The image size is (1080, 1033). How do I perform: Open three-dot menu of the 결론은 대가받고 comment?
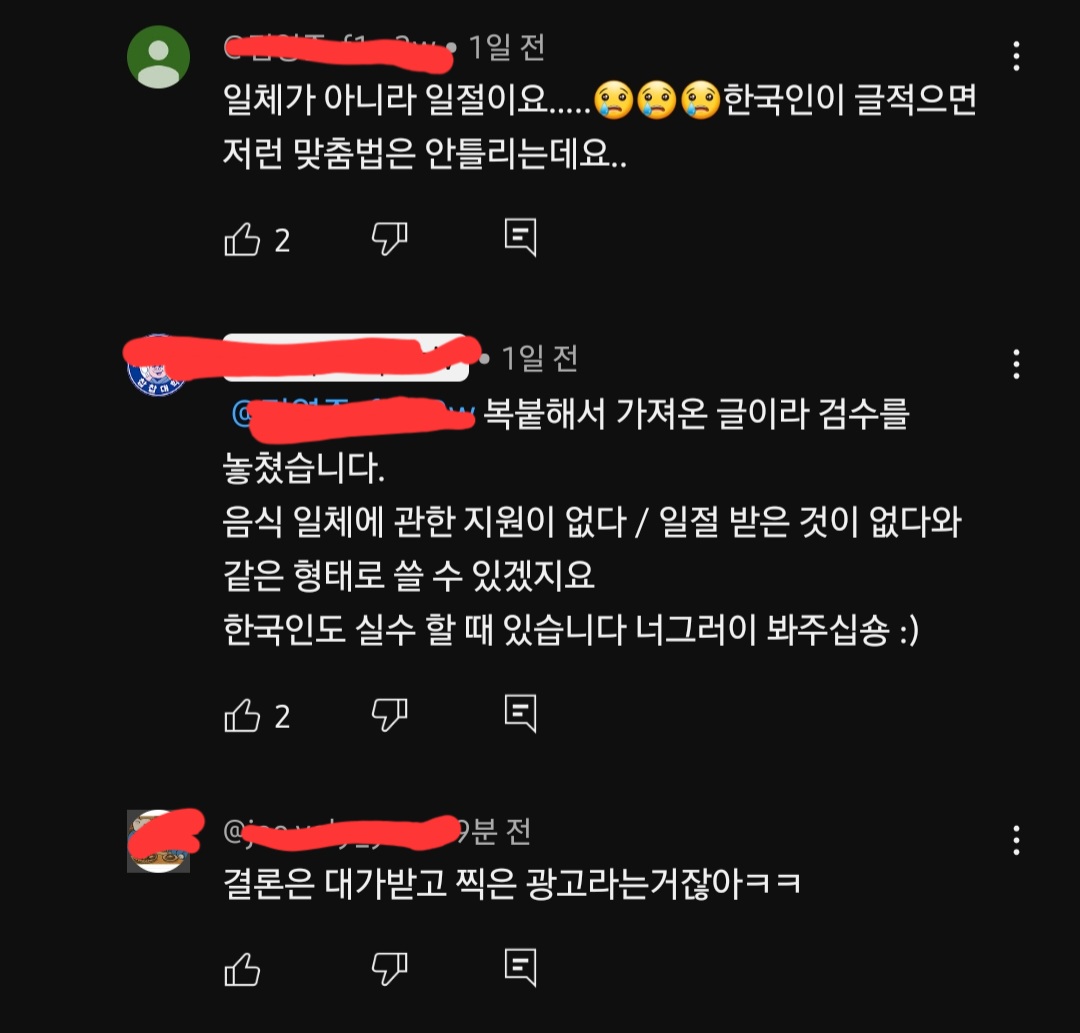coord(1017,840)
